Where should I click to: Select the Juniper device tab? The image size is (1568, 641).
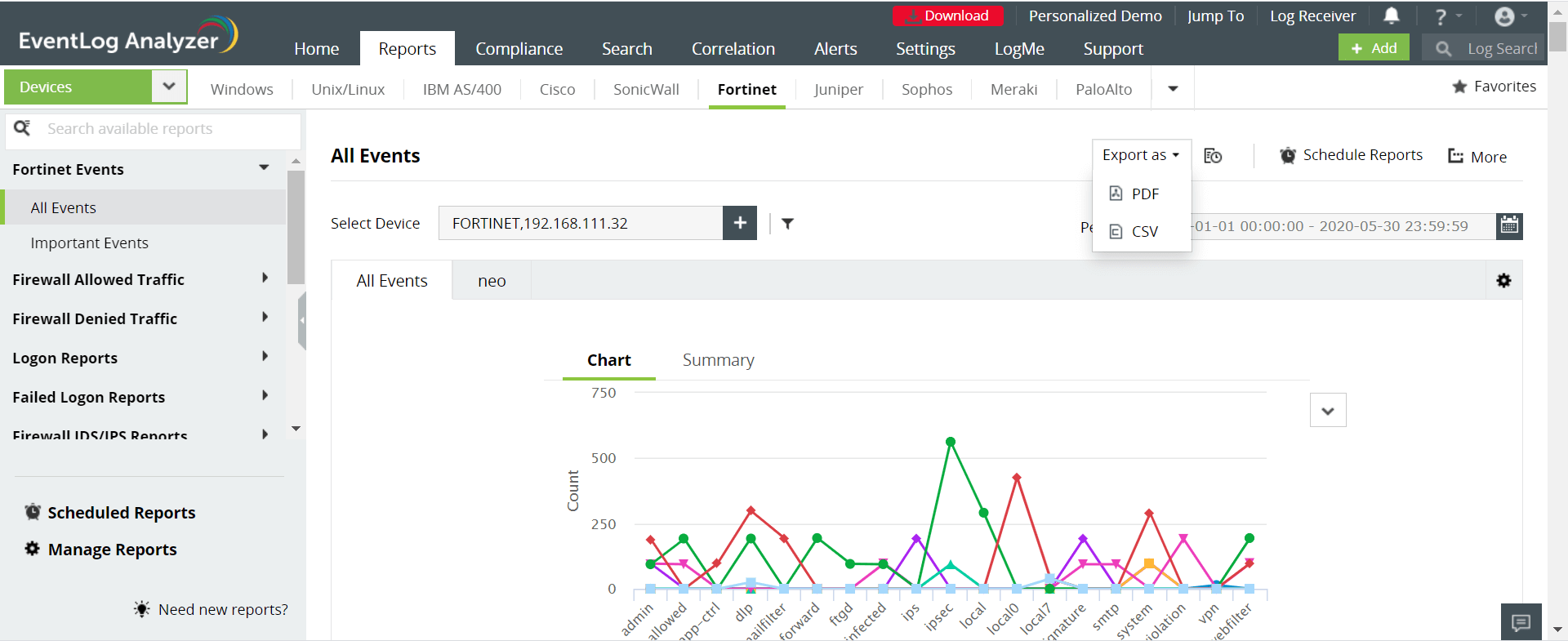[839, 90]
